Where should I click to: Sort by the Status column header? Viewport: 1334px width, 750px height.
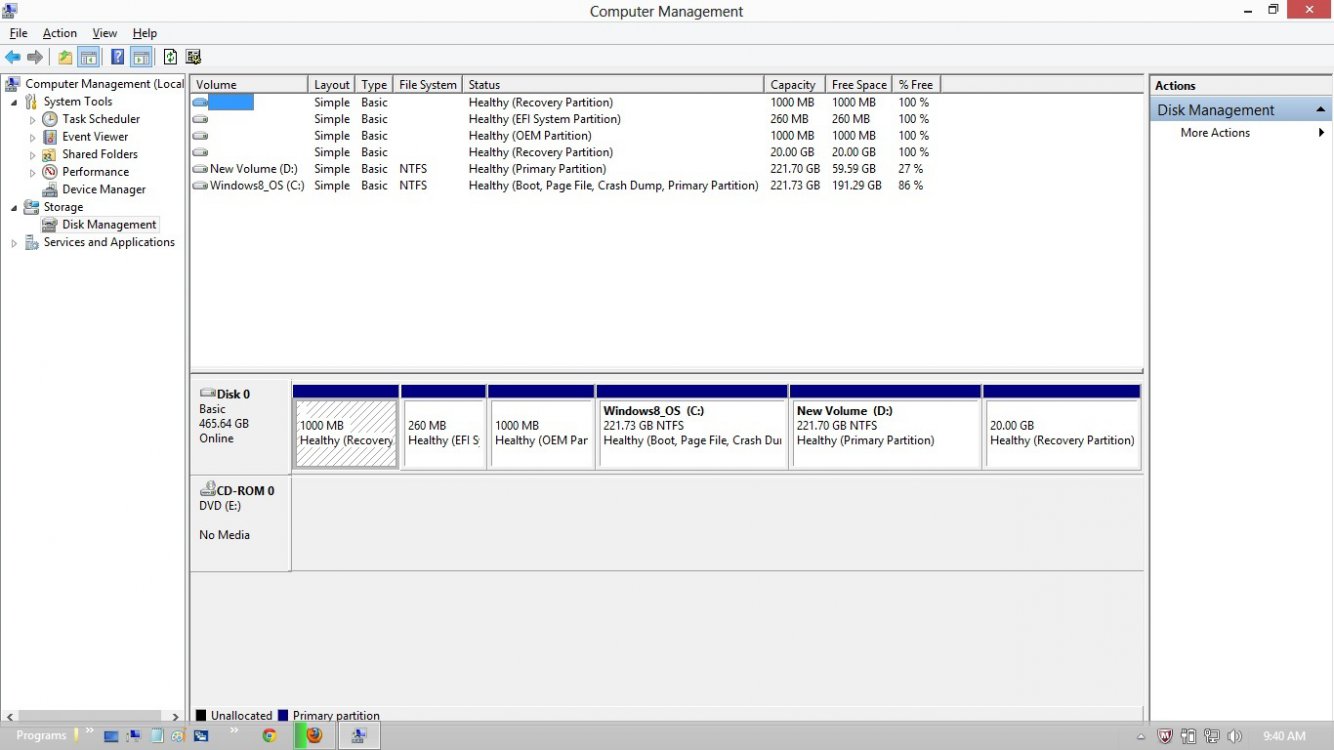[613, 85]
